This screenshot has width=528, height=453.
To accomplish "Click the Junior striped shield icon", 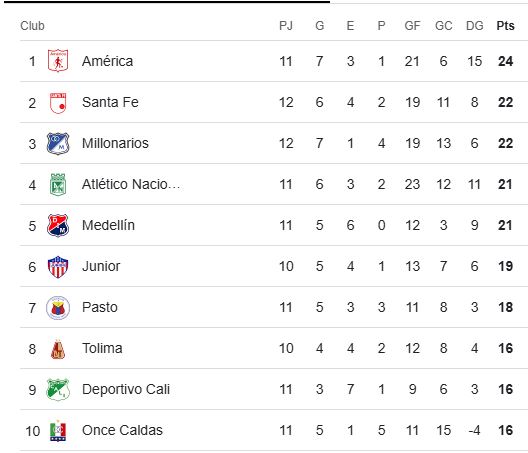I will pos(58,267).
